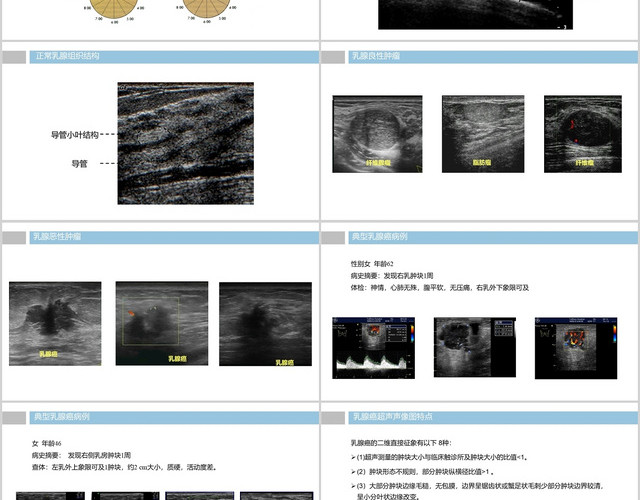The image size is (640, 500).
Task: Select the slide title 典型乳腺癌病例 above 性别女
Action: (380, 236)
